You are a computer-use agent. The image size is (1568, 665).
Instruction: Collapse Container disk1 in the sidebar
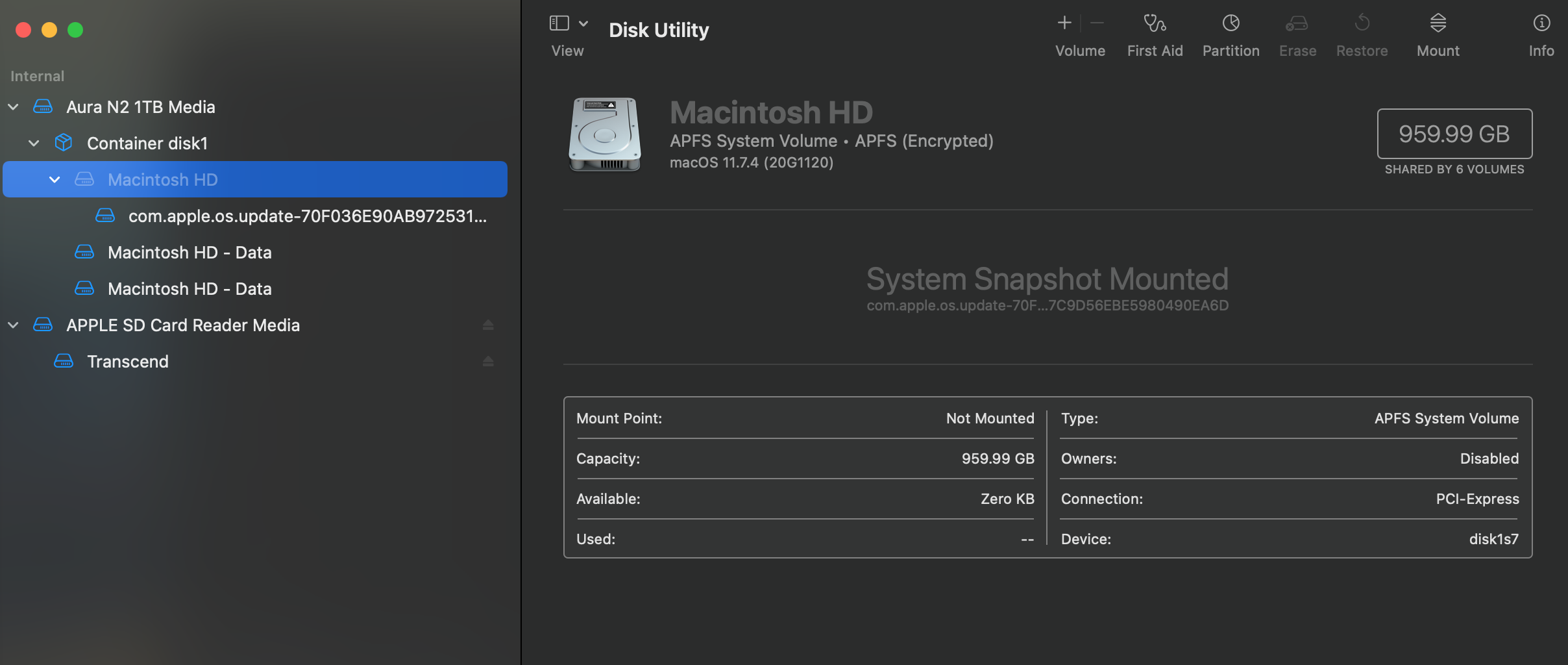(x=33, y=143)
